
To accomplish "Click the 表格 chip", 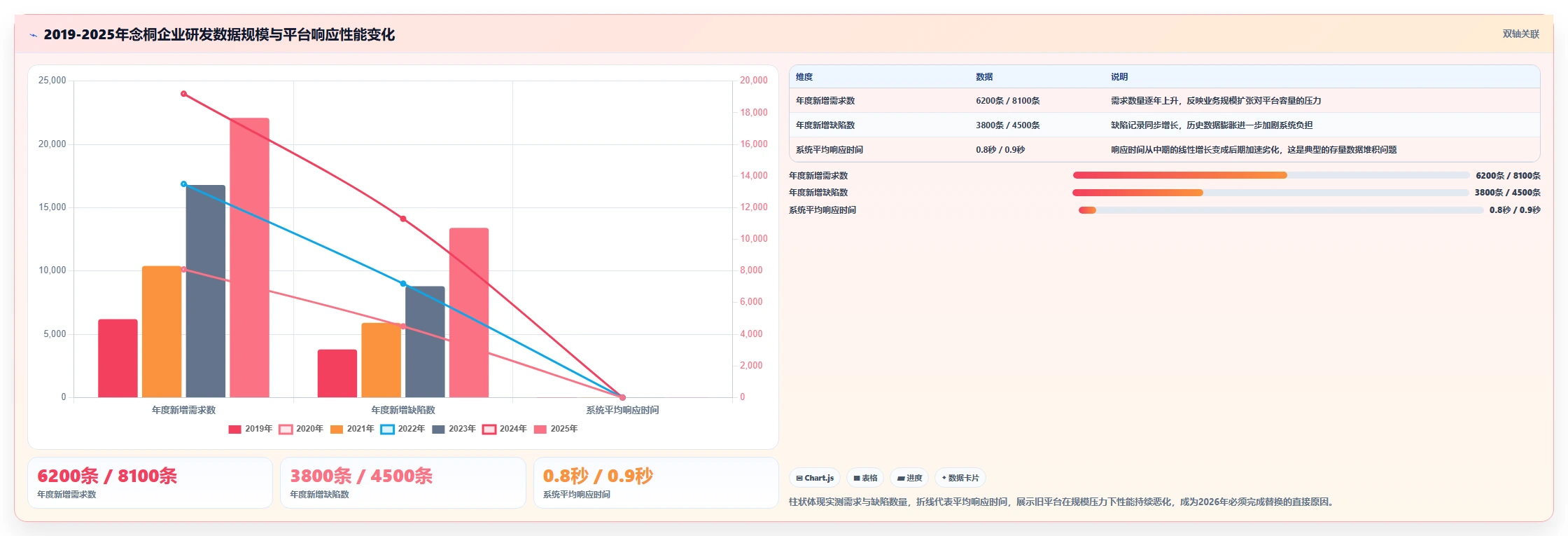I will click(x=865, y=478).
